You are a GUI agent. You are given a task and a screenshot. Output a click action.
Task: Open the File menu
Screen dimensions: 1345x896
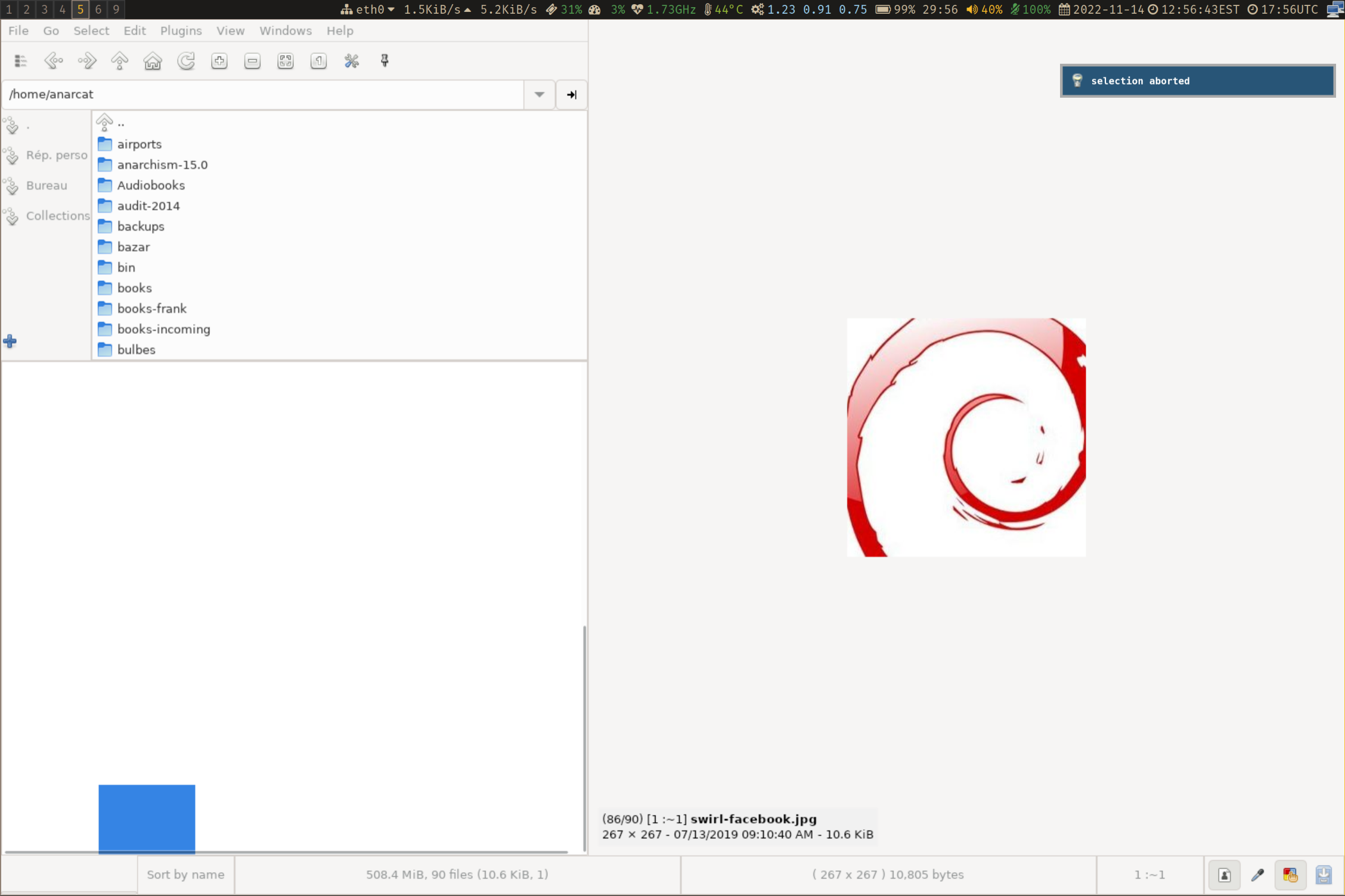pos(18,31)
